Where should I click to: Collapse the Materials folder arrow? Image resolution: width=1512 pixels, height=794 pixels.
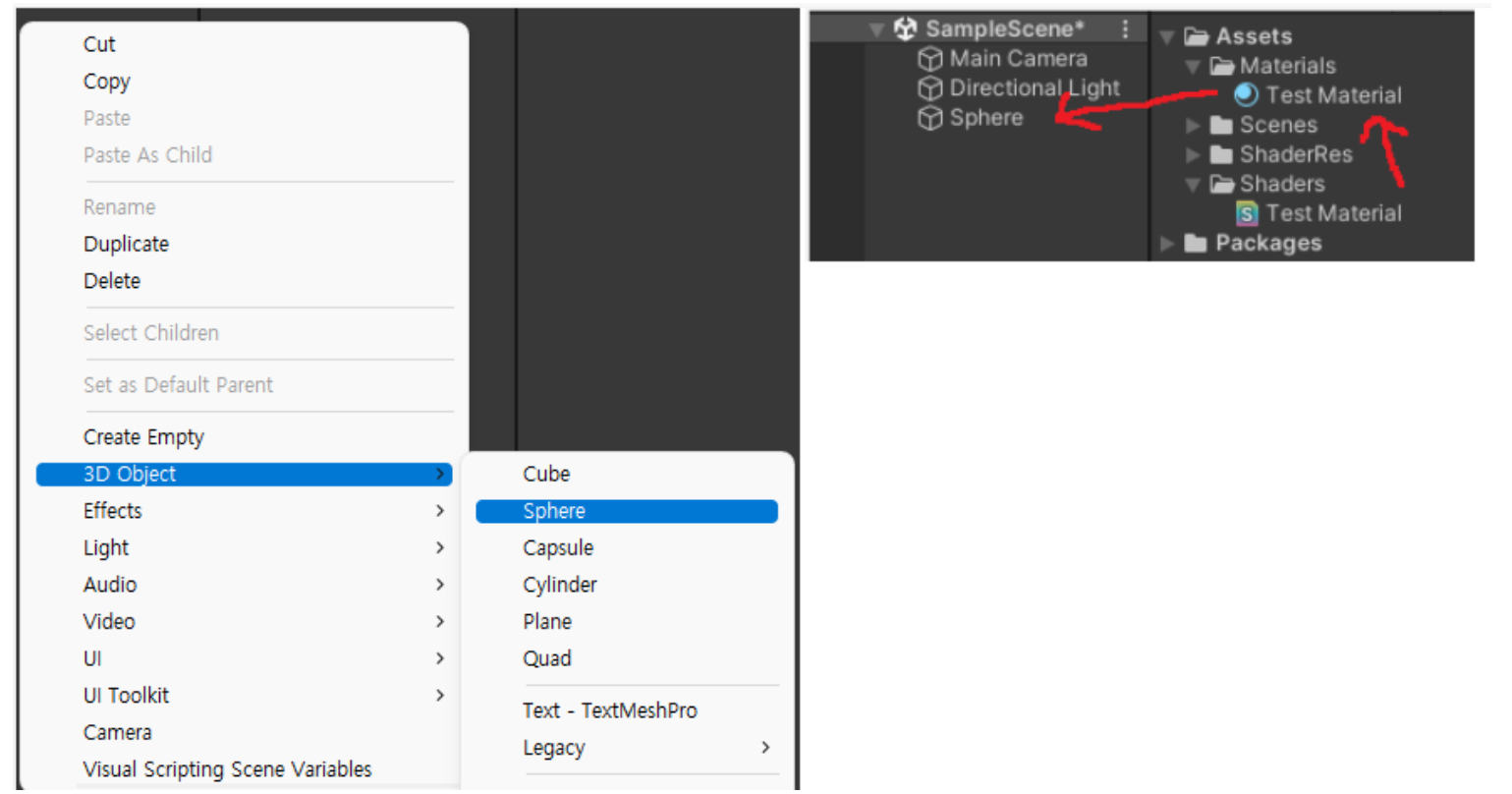pos(1193,67)
